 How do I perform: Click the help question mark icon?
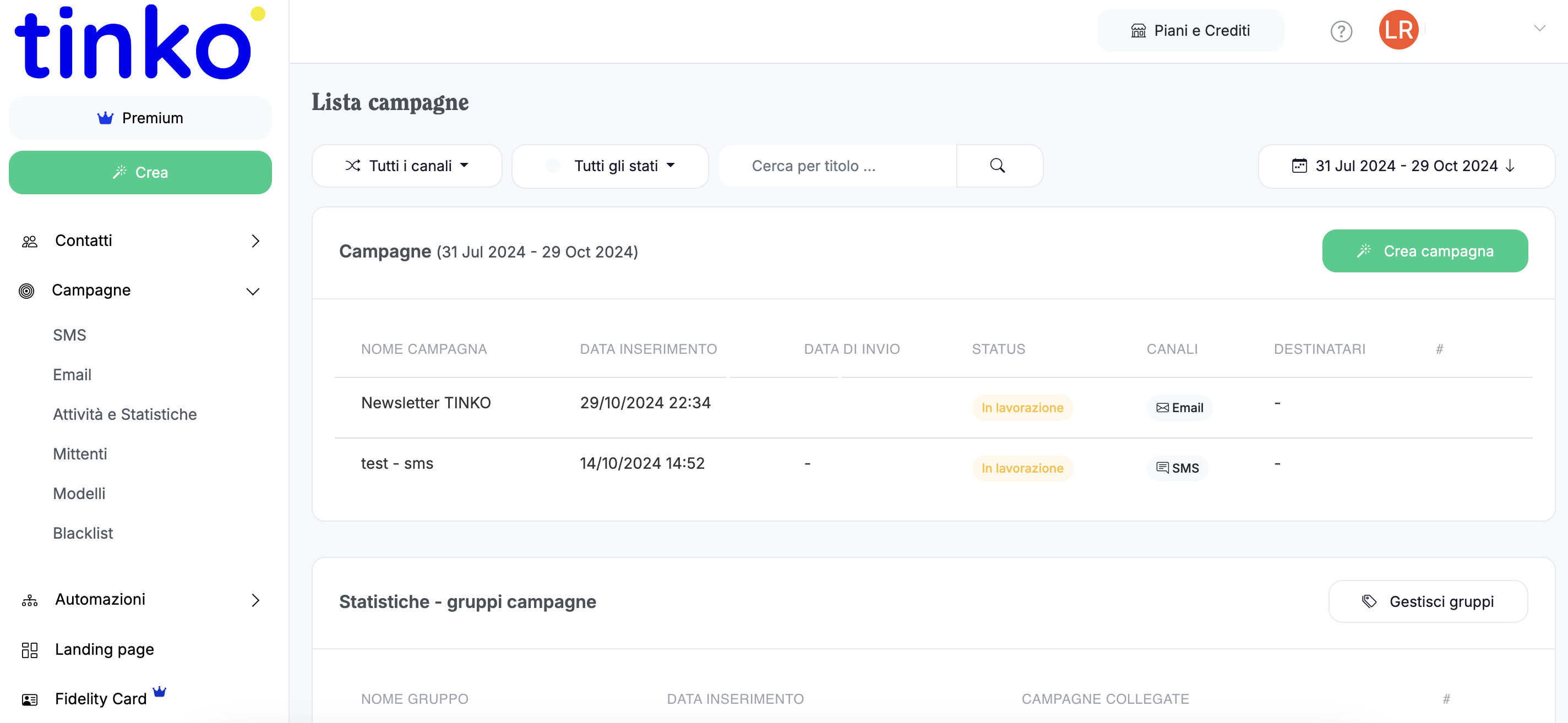click(1341, 31)
